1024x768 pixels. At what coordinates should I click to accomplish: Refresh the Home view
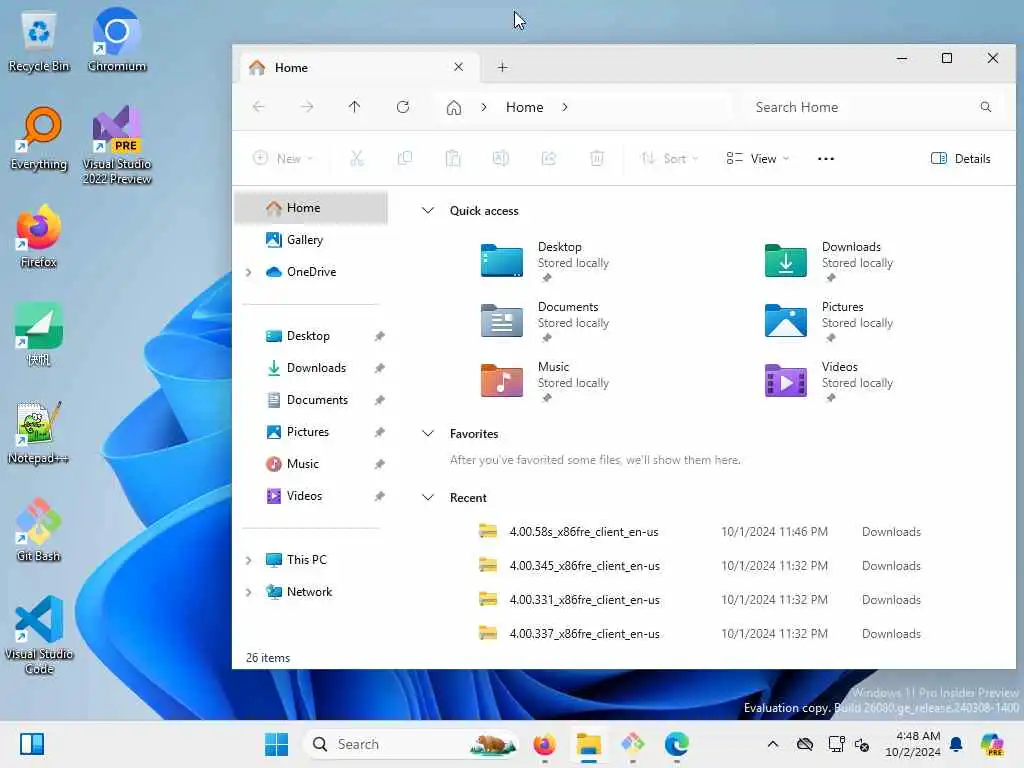click(x=403, y=107)
